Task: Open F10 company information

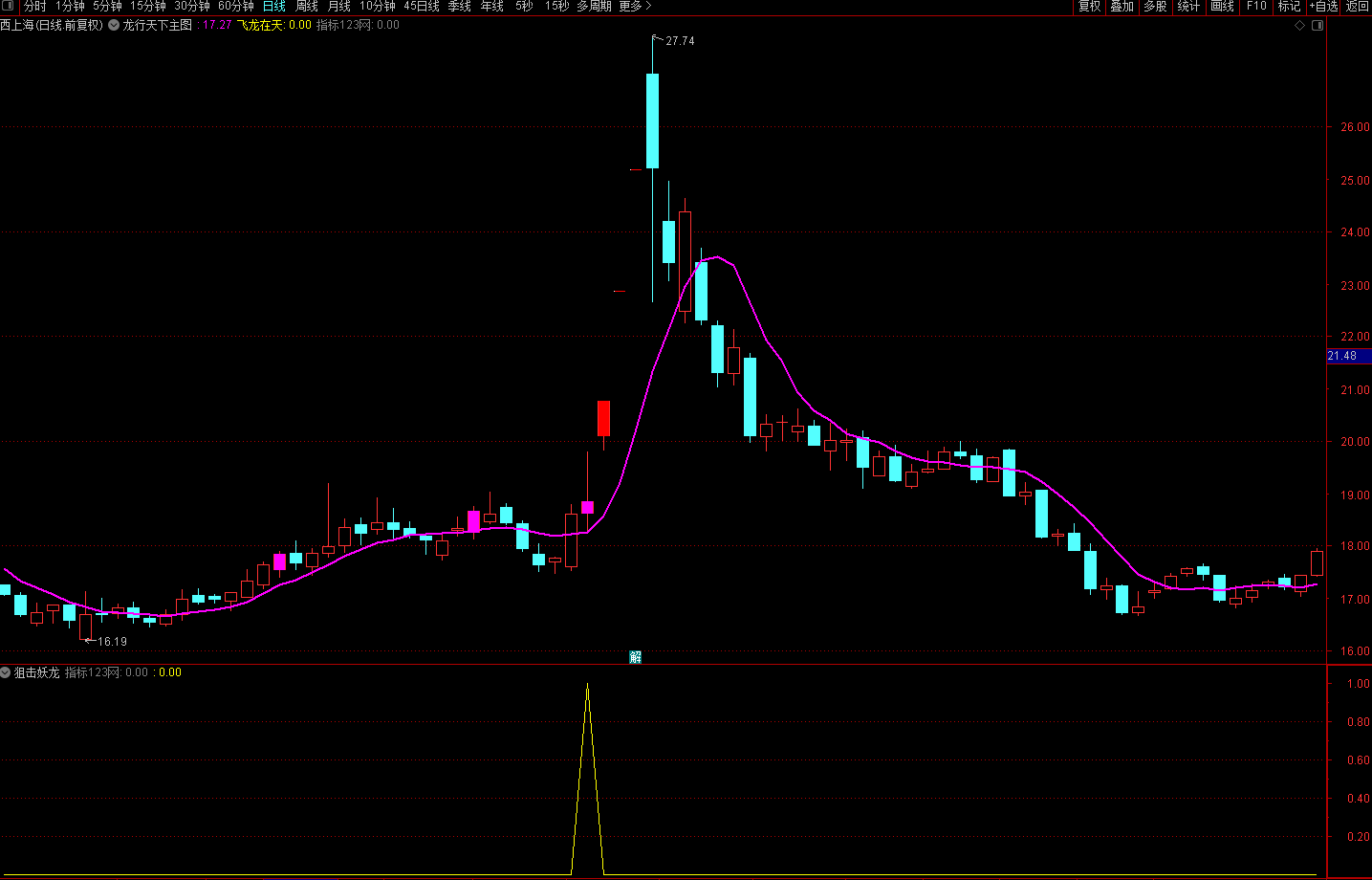Action: click(x=1256, y=7)
